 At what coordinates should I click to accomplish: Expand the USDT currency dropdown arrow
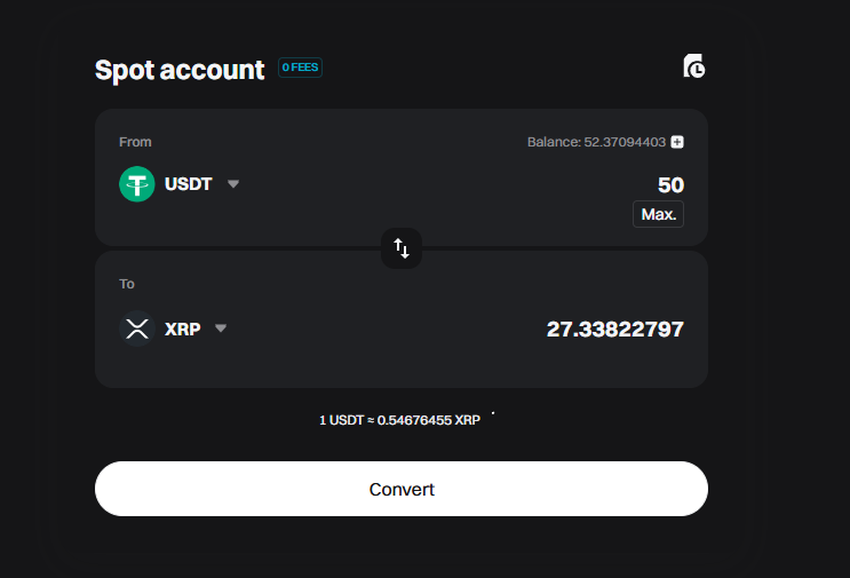[x=233, y=184]
